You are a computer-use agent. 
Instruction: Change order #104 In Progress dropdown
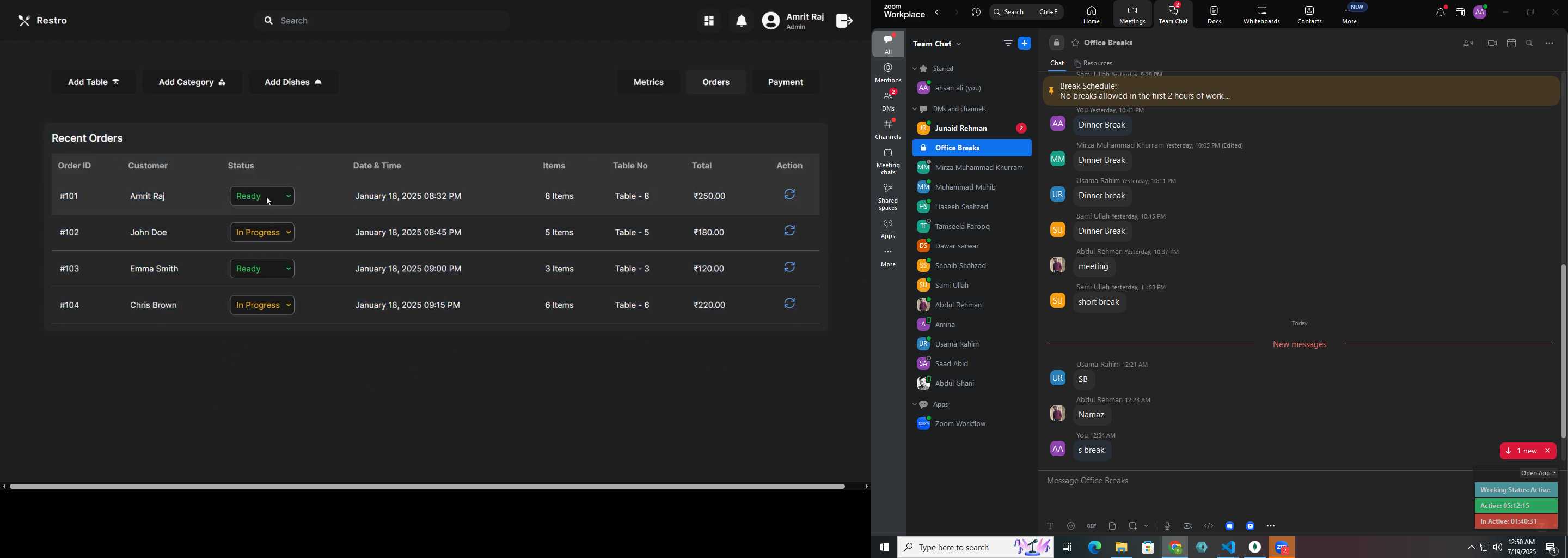click(262, 305)
